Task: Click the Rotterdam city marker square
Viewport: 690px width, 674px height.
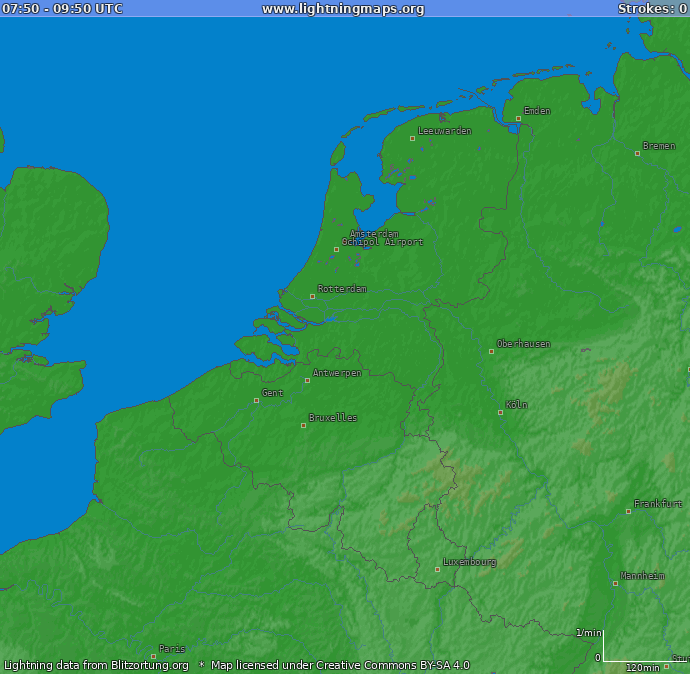Action: click(312, 296)
